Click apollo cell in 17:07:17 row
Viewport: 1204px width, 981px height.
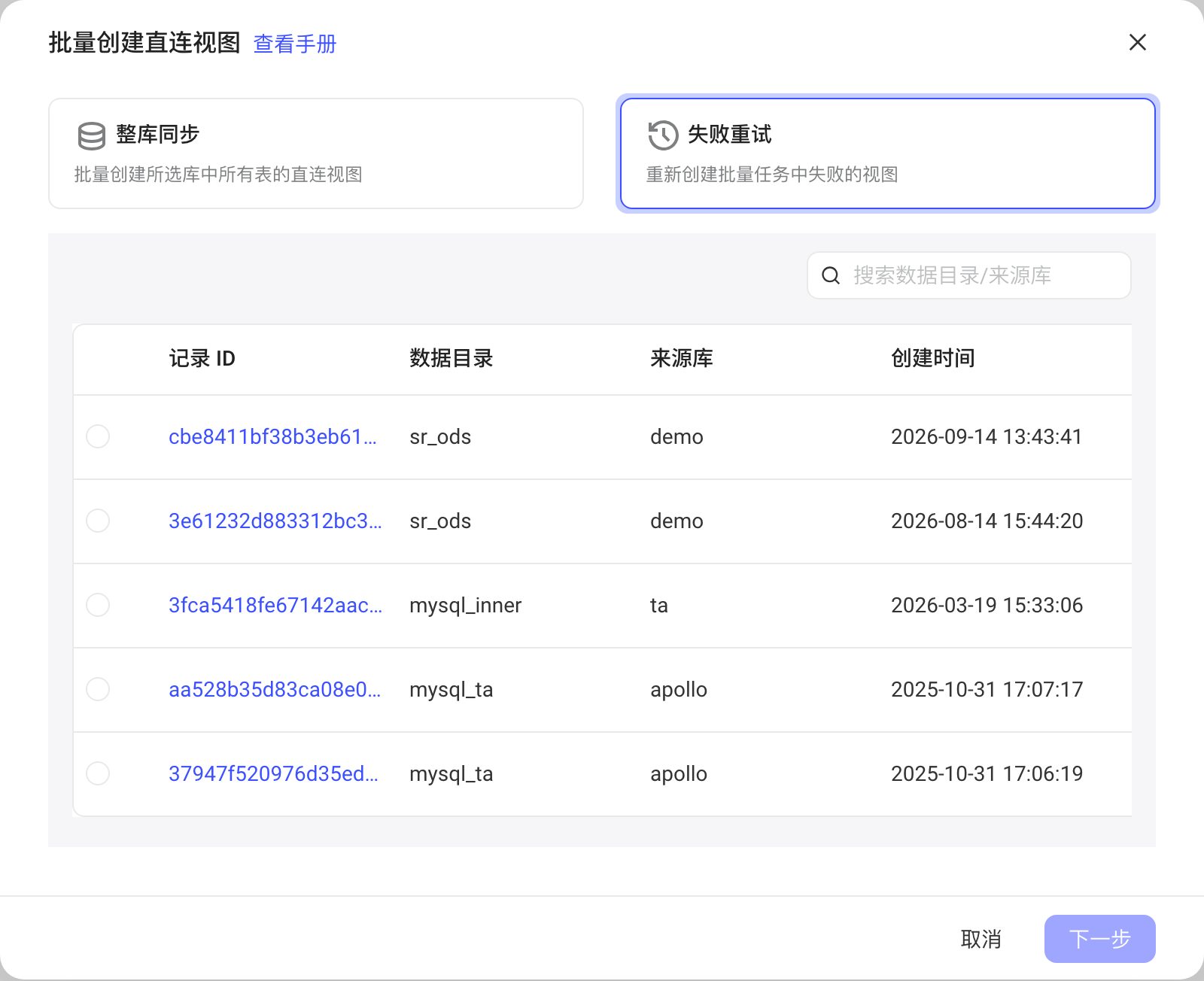(679, 689)
